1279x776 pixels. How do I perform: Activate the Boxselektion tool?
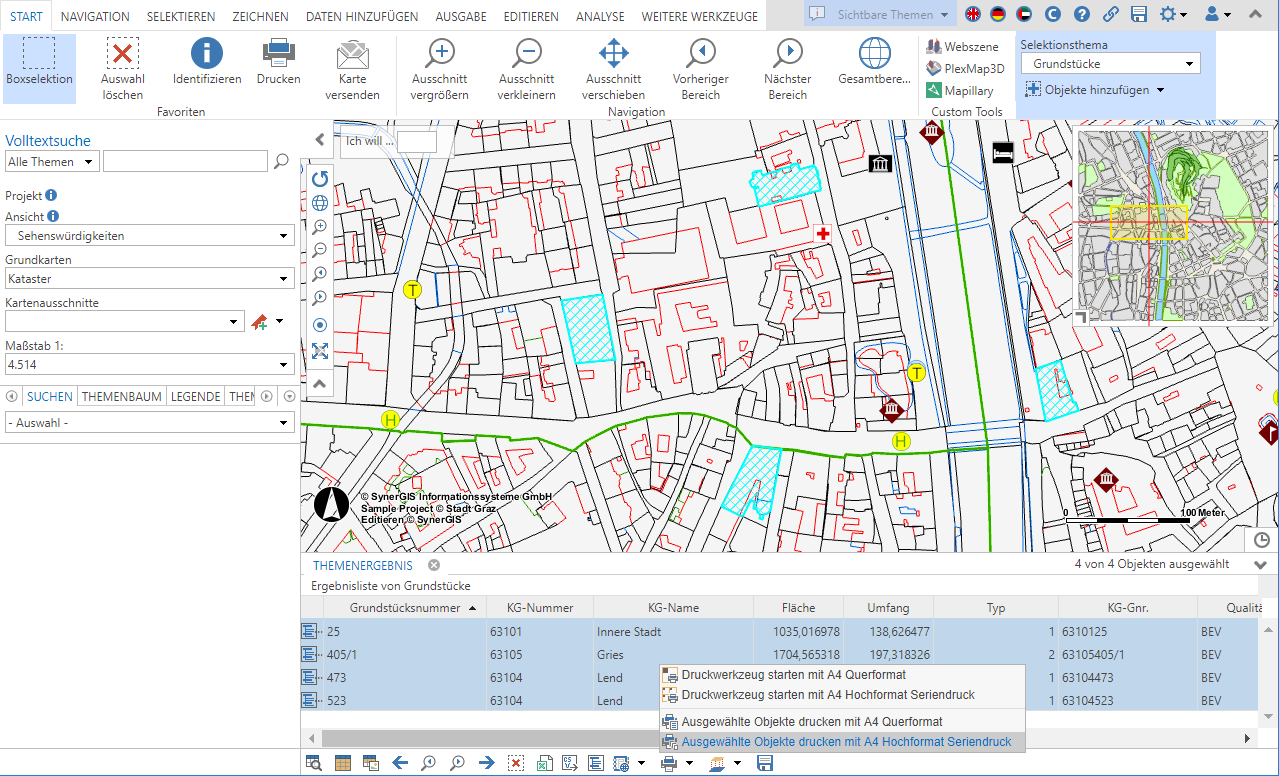(39, 67)
